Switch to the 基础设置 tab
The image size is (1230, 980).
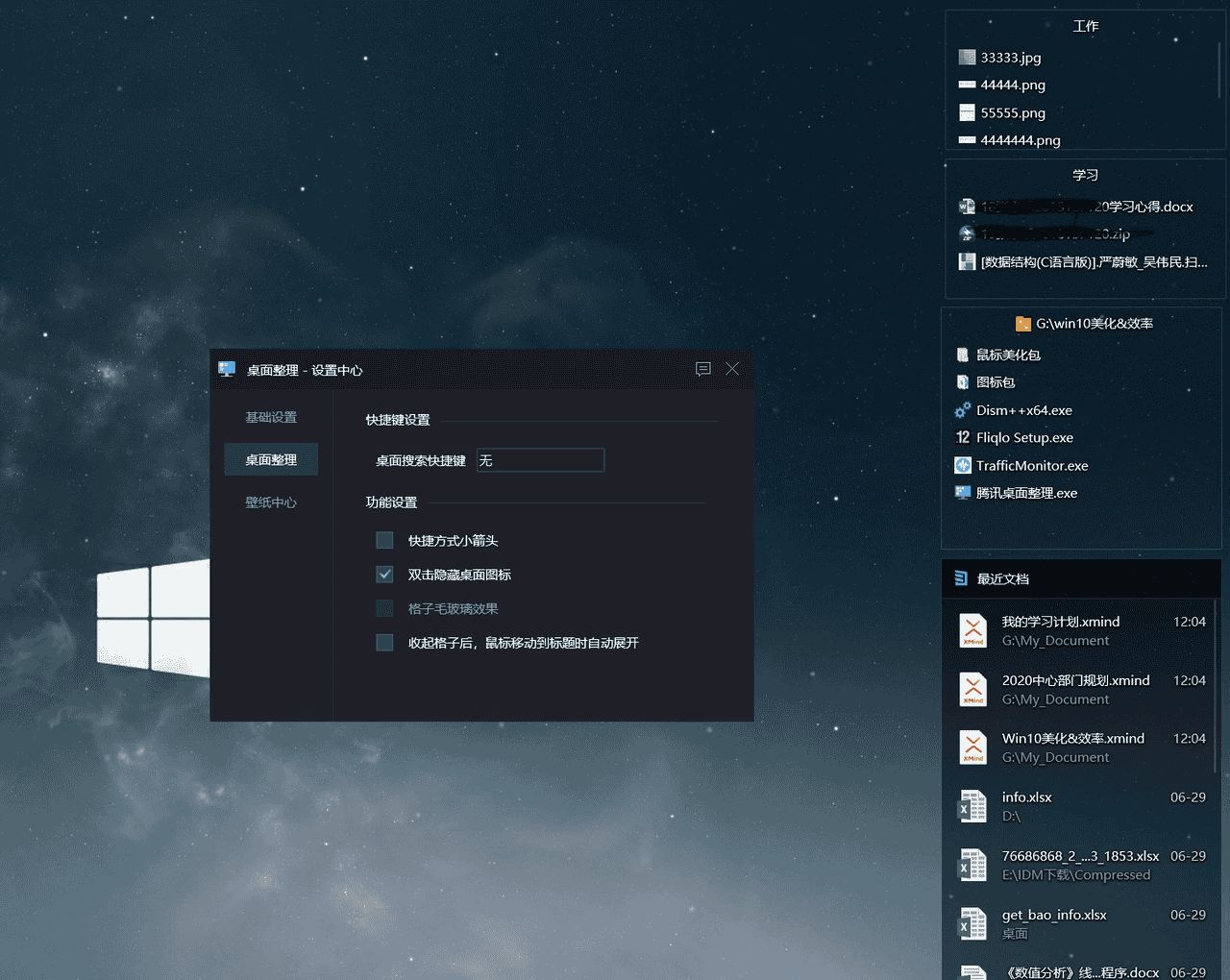(270, 417)
